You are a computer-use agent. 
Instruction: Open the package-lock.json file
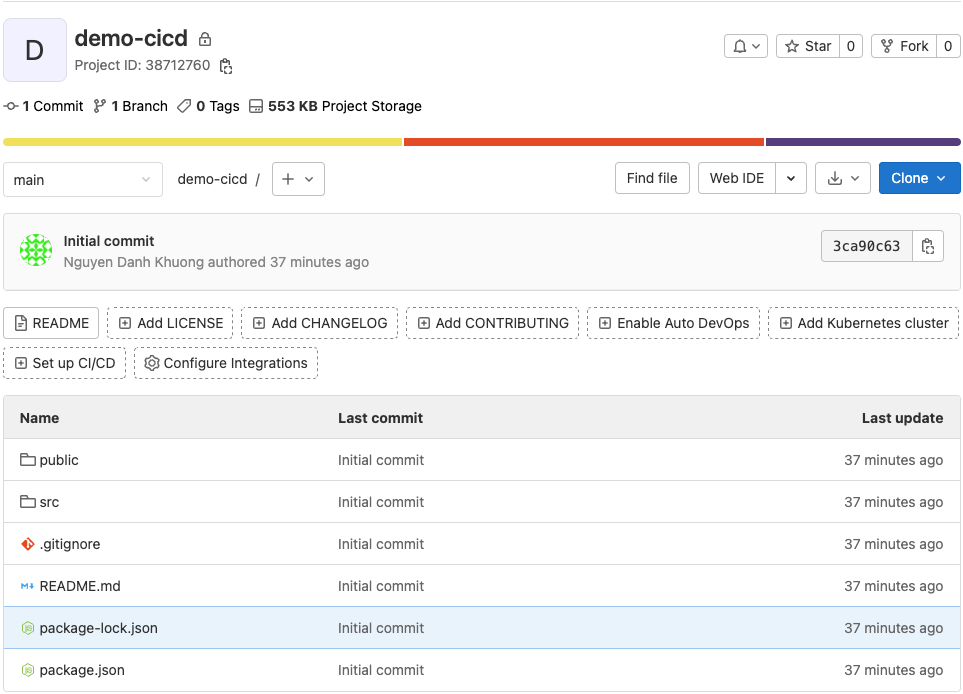(x=99, y=628)
